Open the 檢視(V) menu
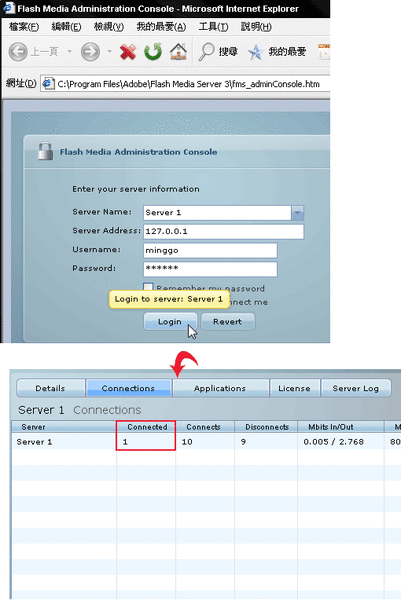The width and height of the screenshot is (401, 600). pos(109,27)
